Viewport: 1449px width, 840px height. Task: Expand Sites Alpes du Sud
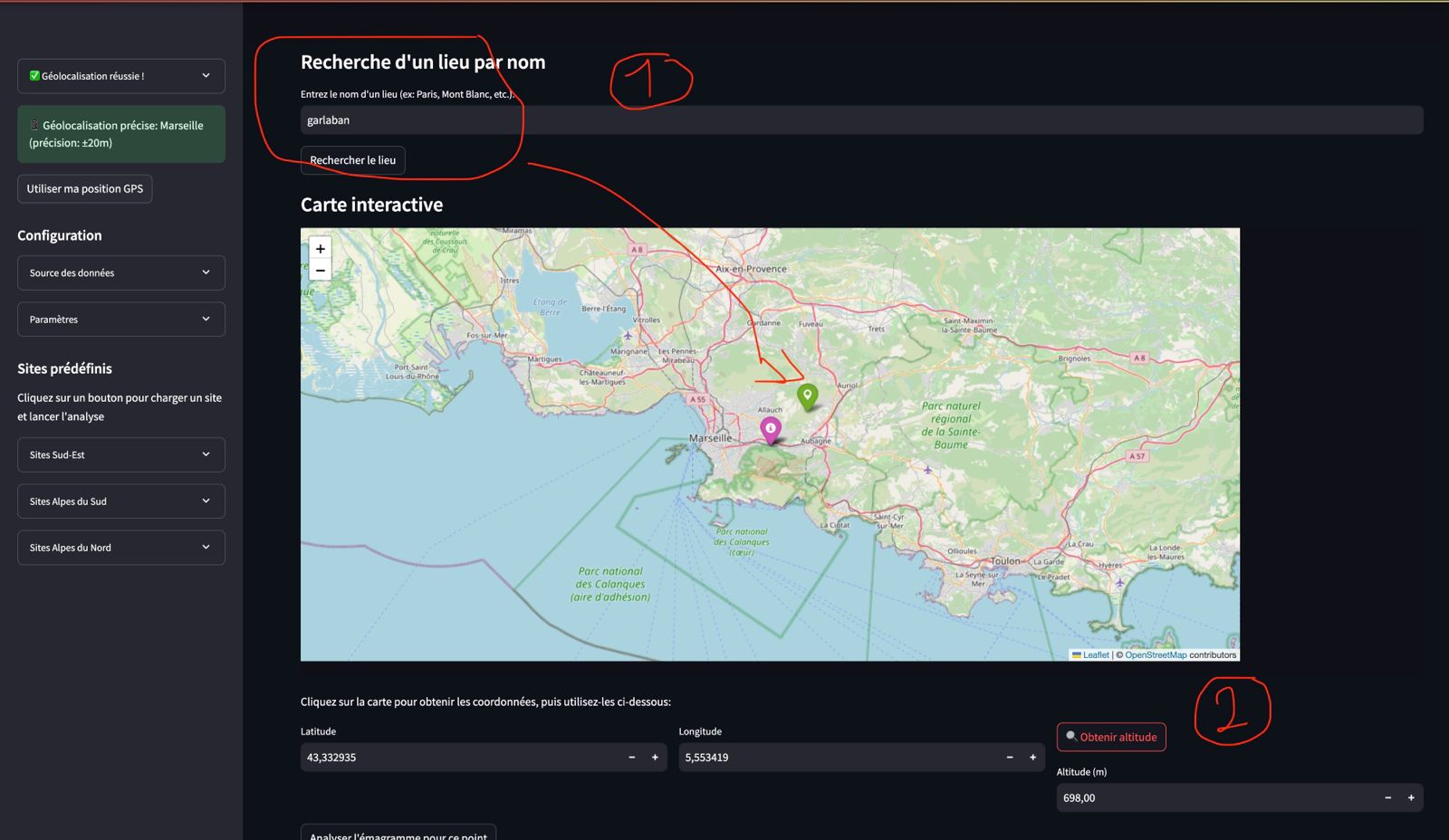pos(120,501)
